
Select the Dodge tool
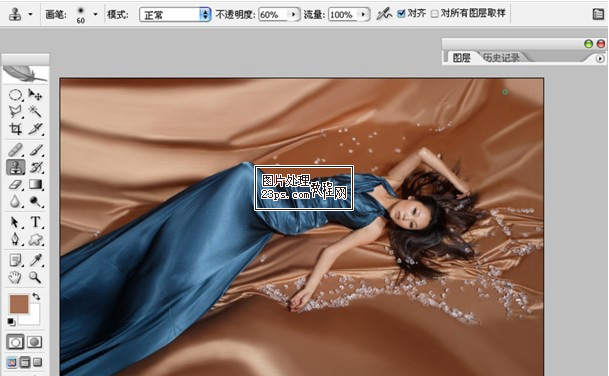(x=35, y=201)
